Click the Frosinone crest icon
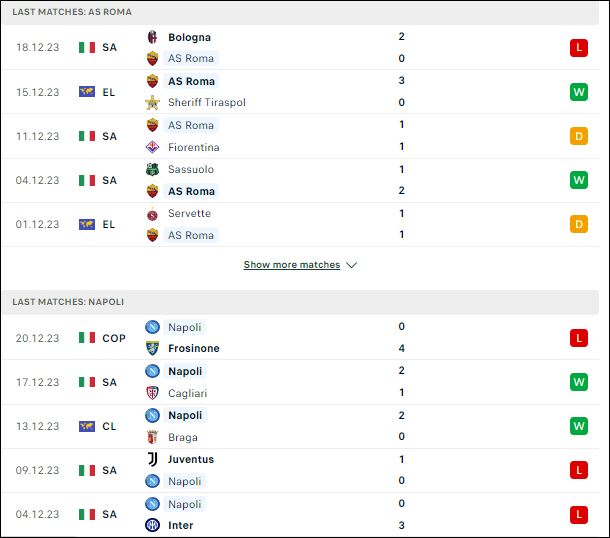610x538 pixels. (152, 348)
